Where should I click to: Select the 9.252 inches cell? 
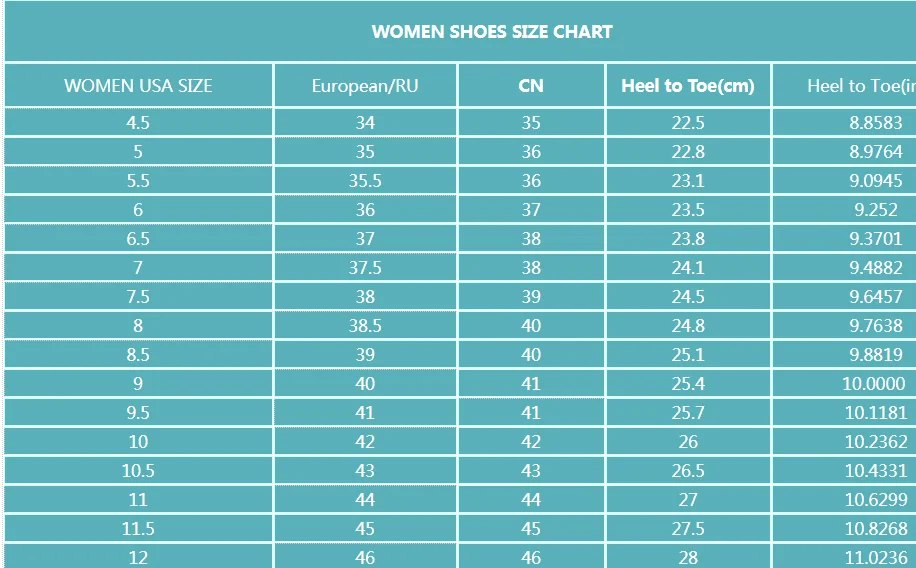[x=876, y=210]
